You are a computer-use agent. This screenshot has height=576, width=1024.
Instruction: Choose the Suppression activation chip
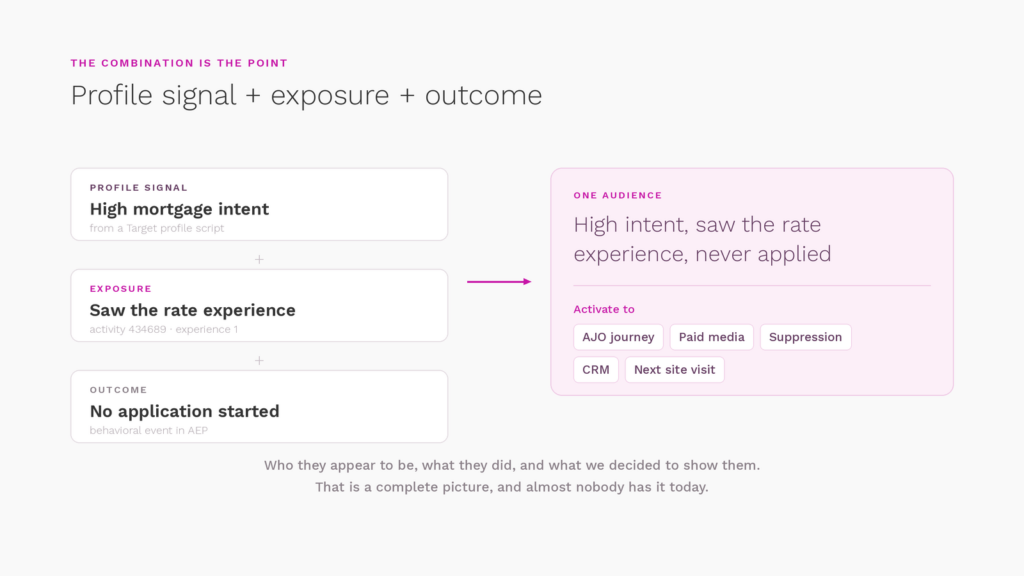(x=805, y=337)
